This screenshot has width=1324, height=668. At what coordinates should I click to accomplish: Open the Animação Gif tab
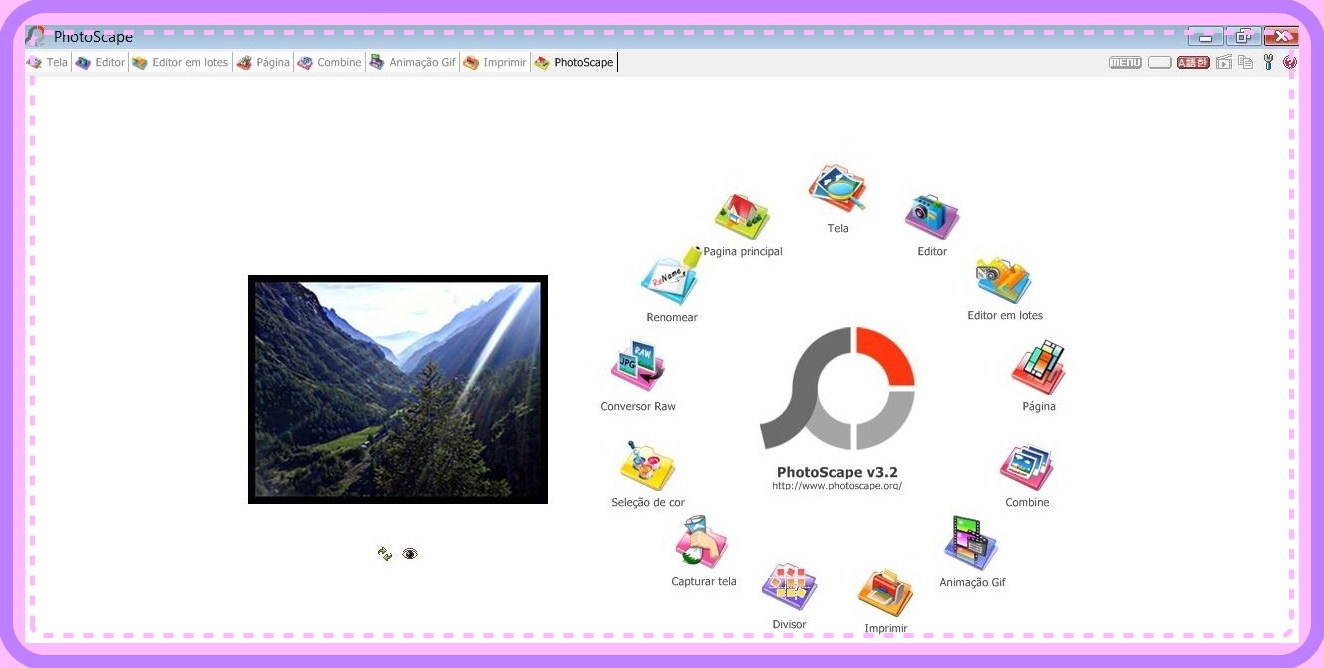pyautogui.click(x=412, y=62)
